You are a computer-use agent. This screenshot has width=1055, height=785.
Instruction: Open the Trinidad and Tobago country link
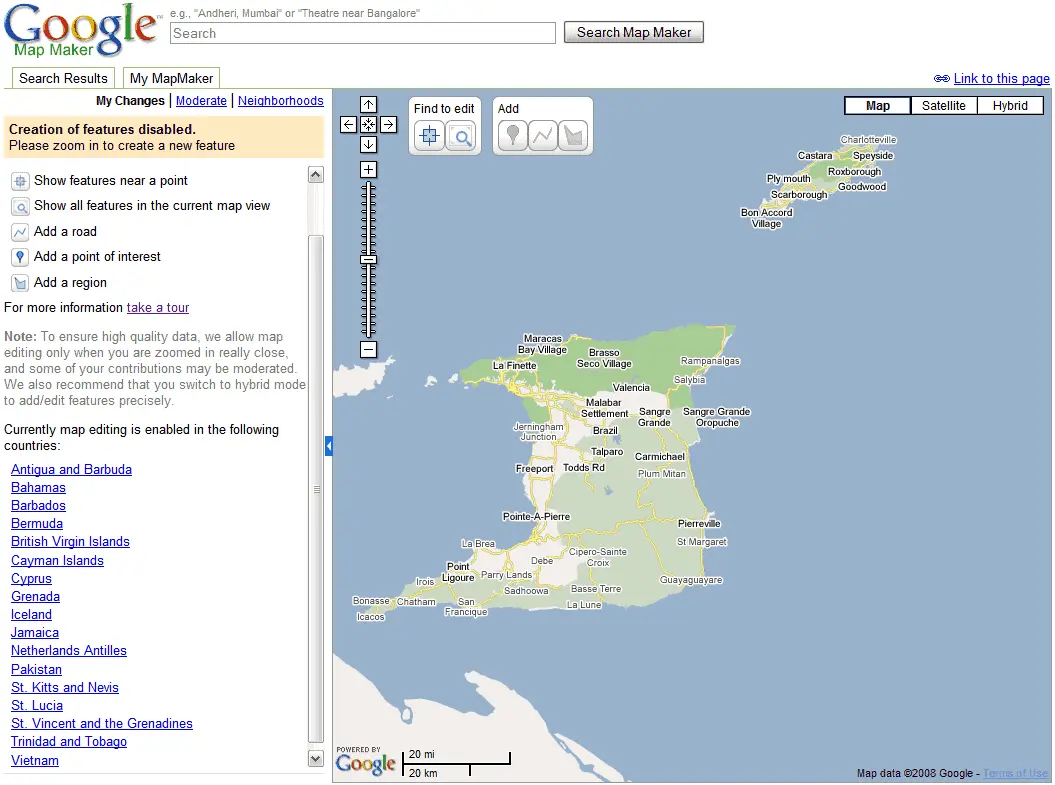click(69, 742)
